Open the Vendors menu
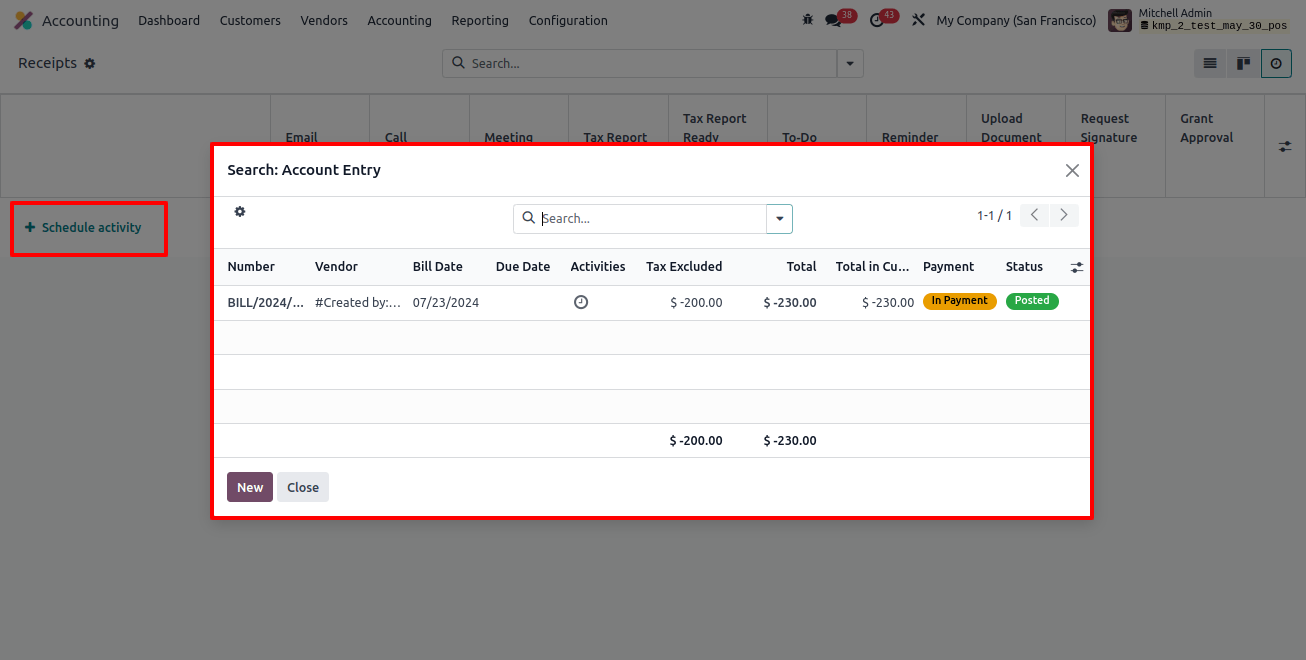Image resolution: width=1306 pixels, height=660 pixels. (x=324, y=20)
